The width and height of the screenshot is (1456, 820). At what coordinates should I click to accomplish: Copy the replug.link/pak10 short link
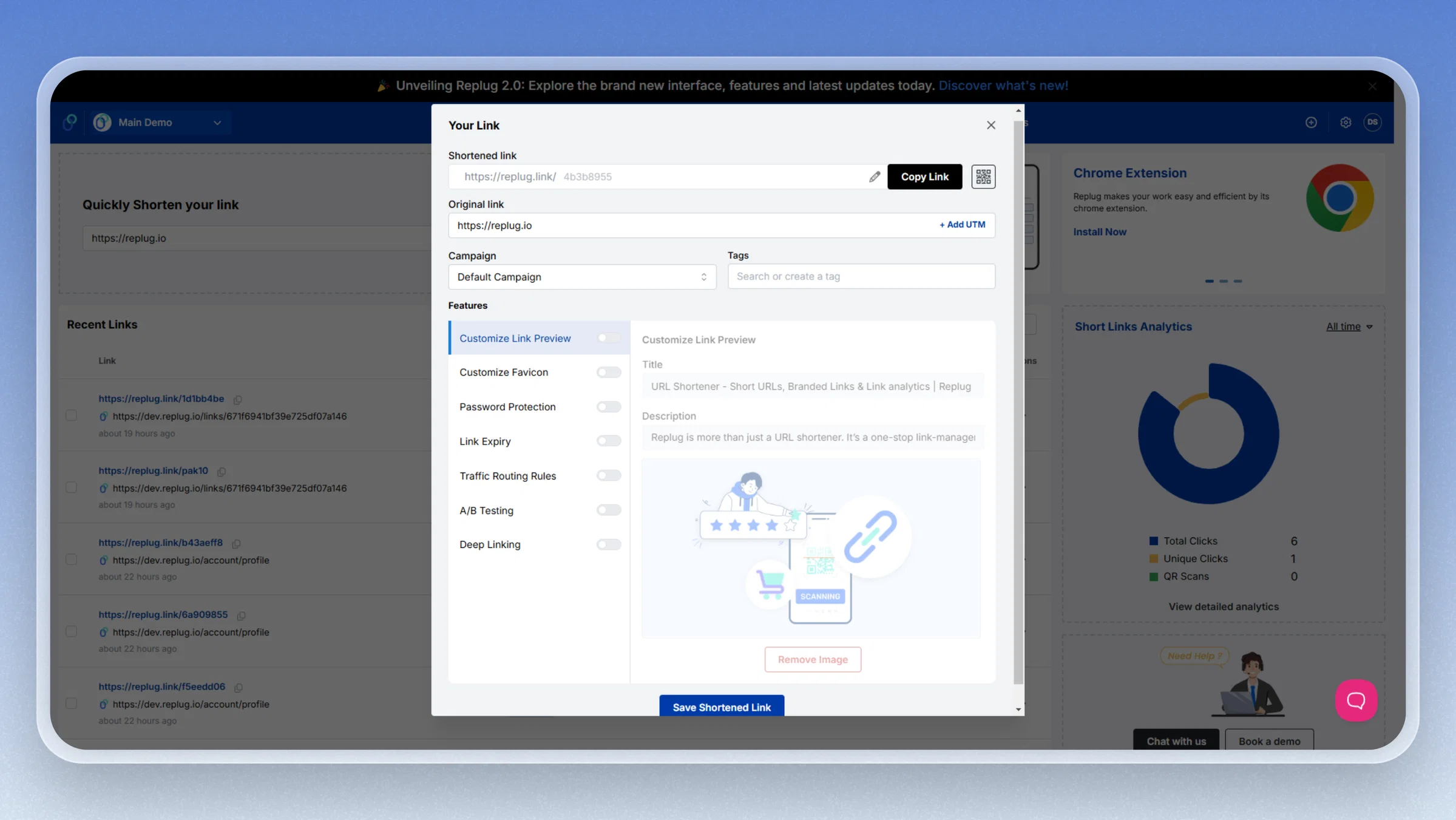[x=222, y=472]
